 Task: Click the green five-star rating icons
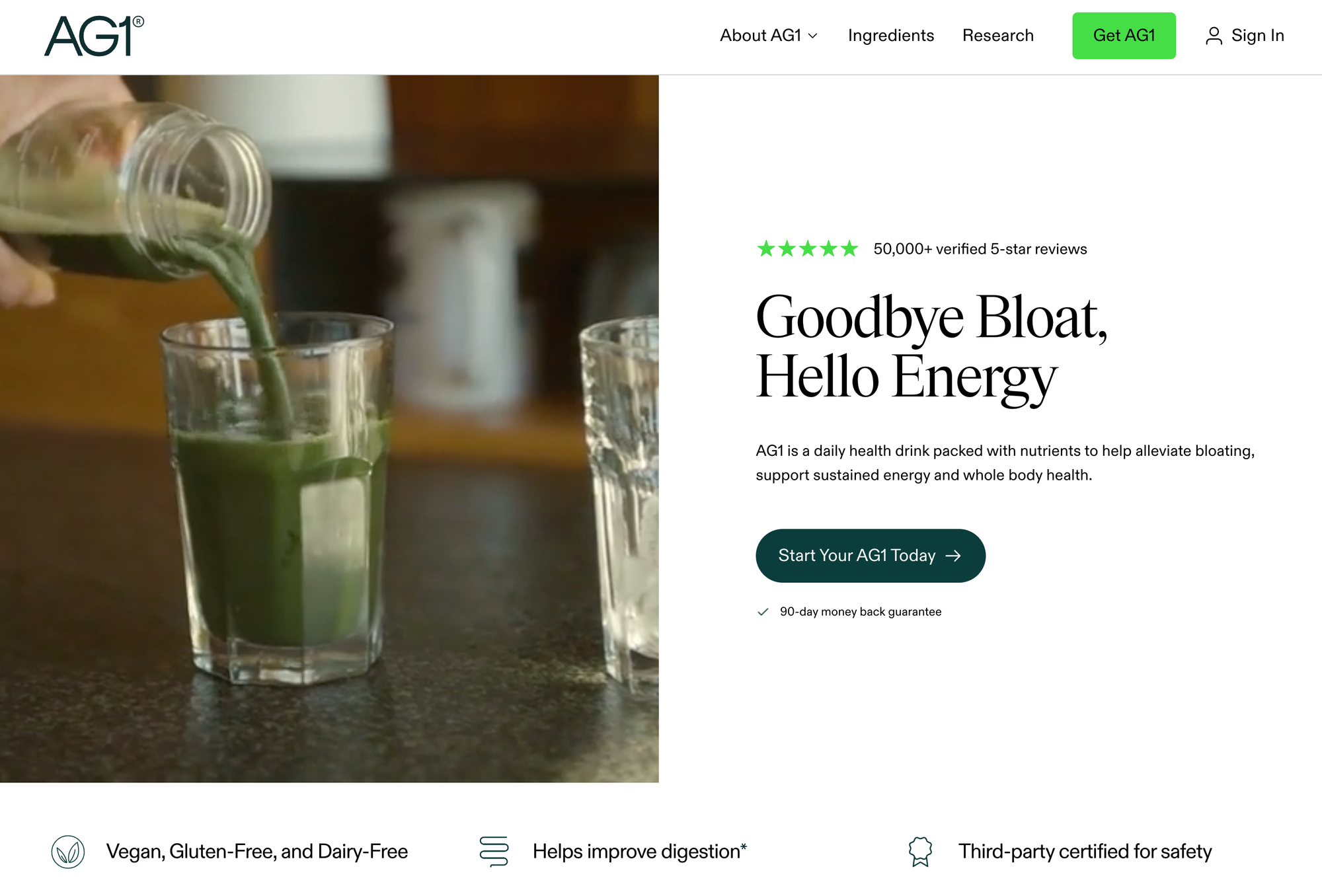[x=807, y=248]
